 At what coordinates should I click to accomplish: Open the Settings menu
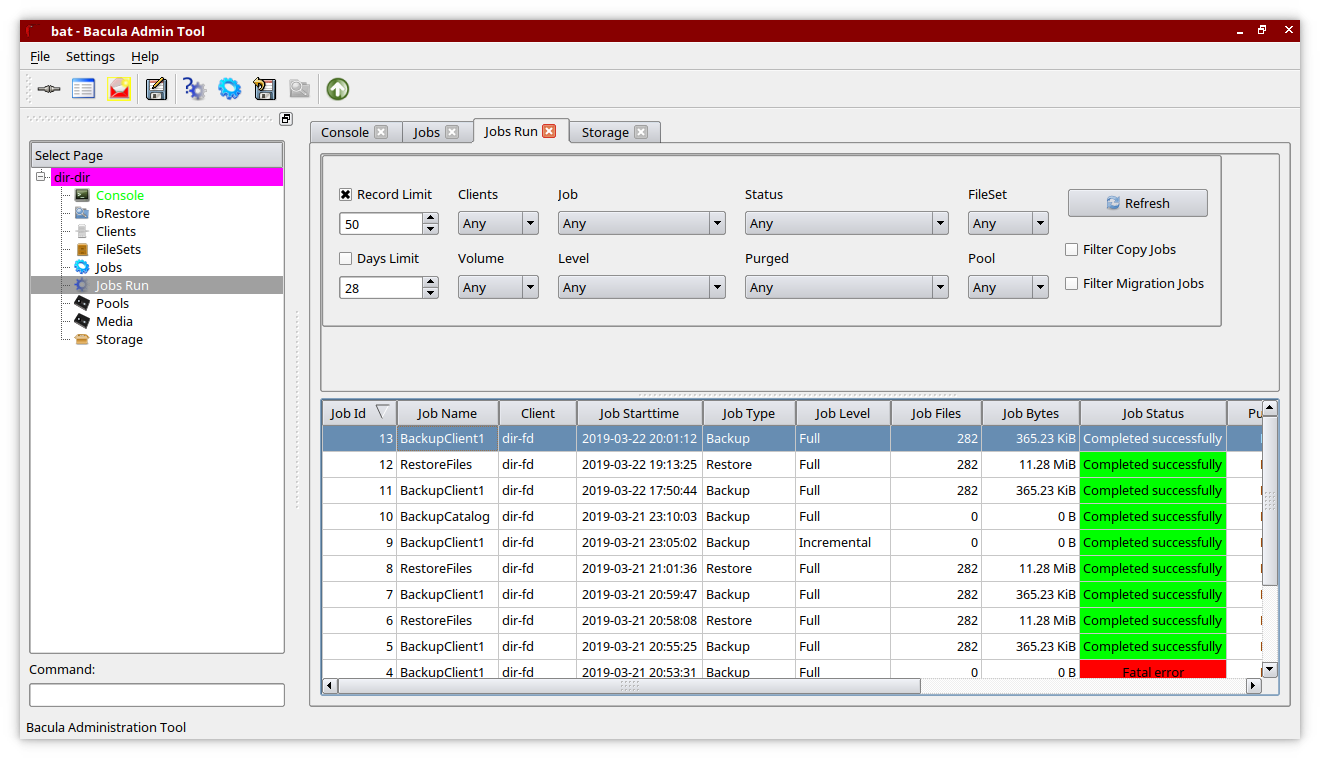[x=90, y=57]
